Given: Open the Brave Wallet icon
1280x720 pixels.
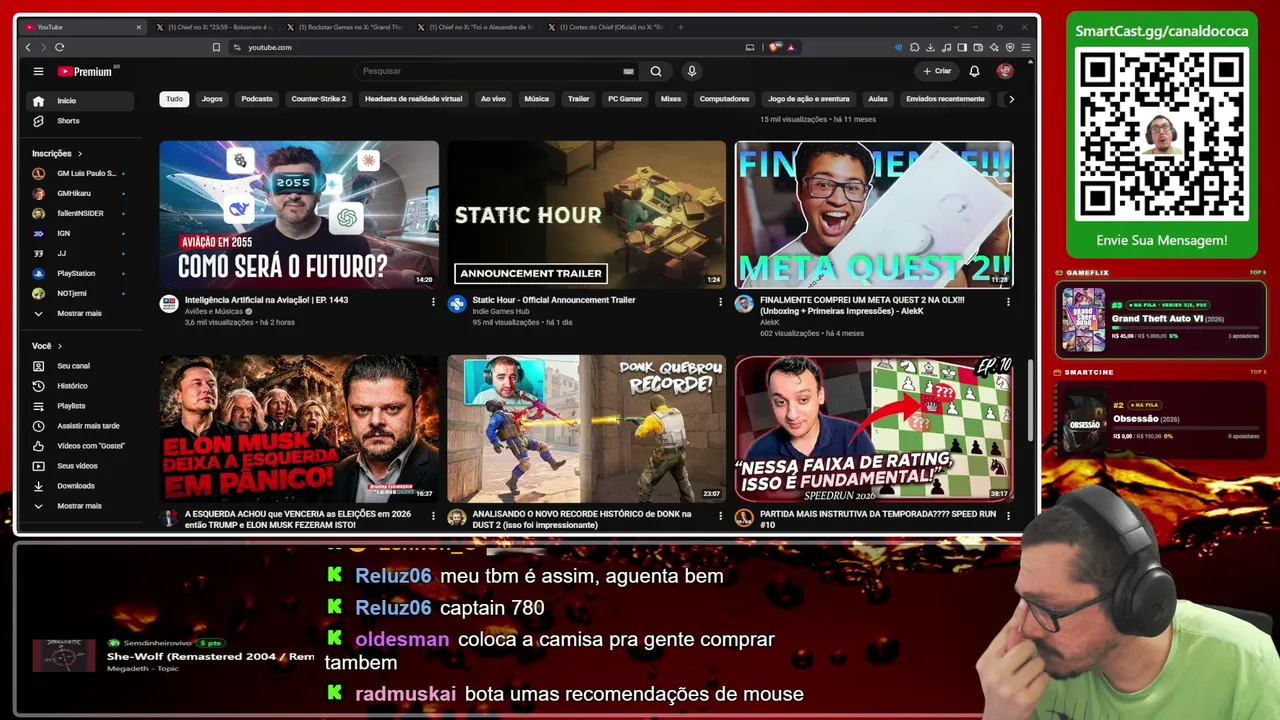Looking at the screenshot, I should tap(978, 47).
